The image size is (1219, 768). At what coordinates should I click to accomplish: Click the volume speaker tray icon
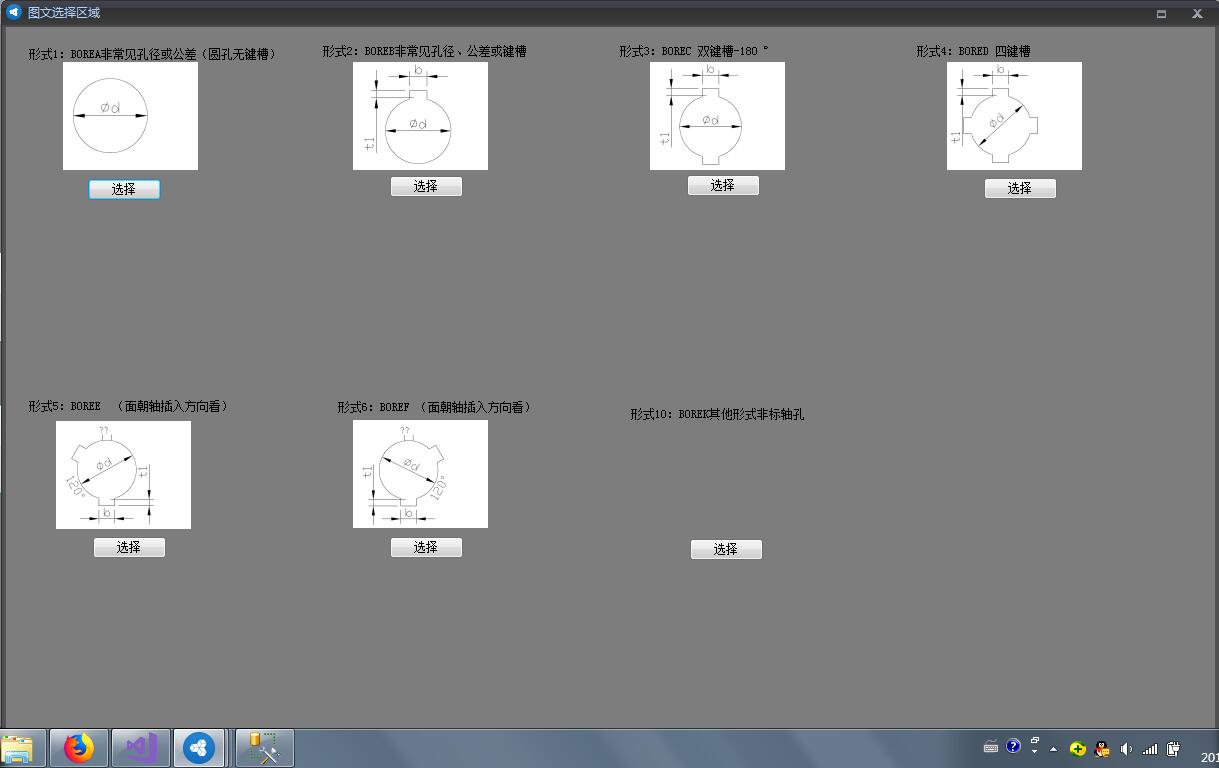[1126, 748]
